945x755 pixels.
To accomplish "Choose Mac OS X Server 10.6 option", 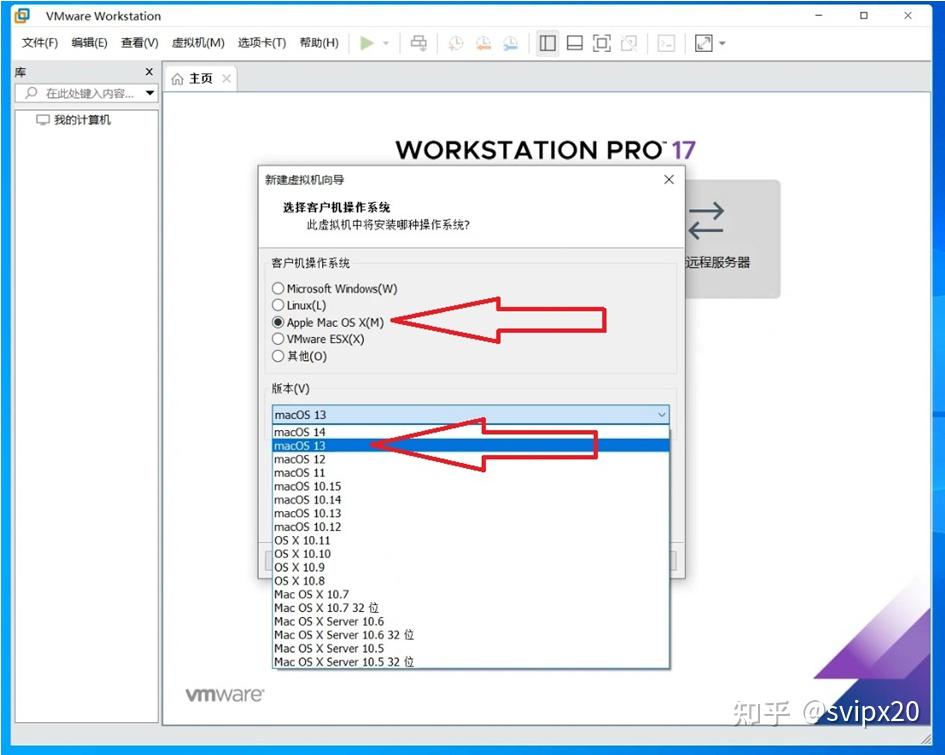I will [x=471, y=622].
